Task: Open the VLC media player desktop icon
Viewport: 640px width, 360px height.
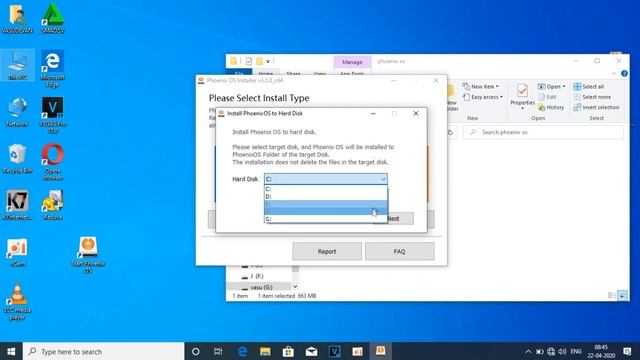Action: point(17,301)
